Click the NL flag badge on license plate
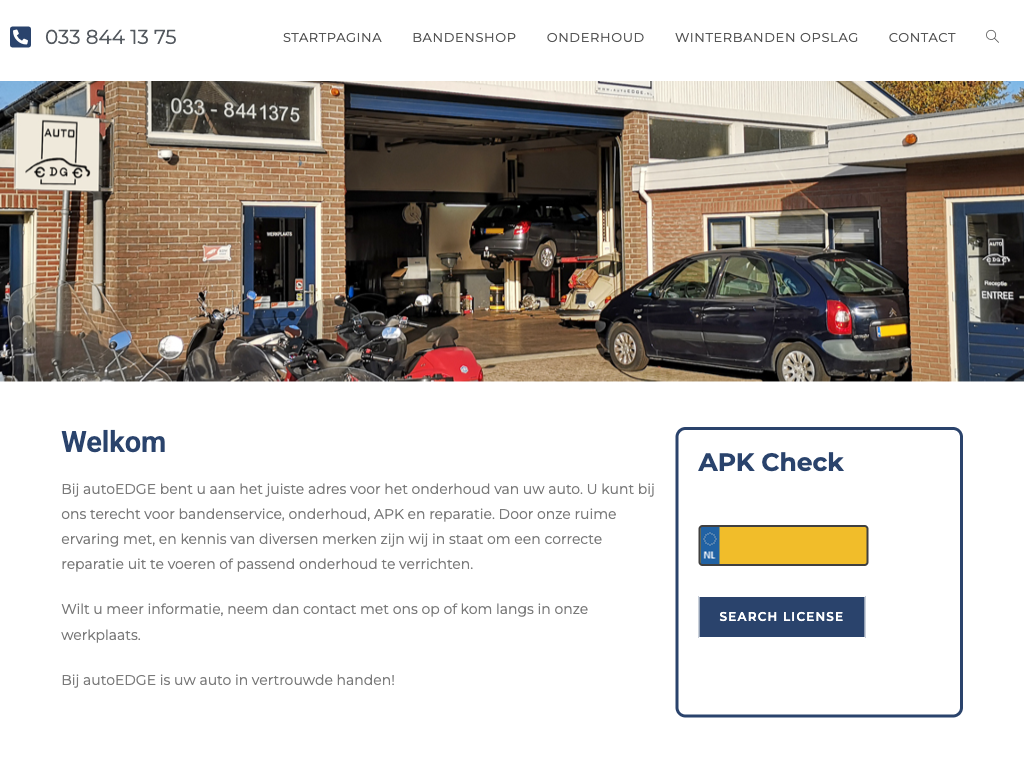1024x768 pixels. (710, 545)
